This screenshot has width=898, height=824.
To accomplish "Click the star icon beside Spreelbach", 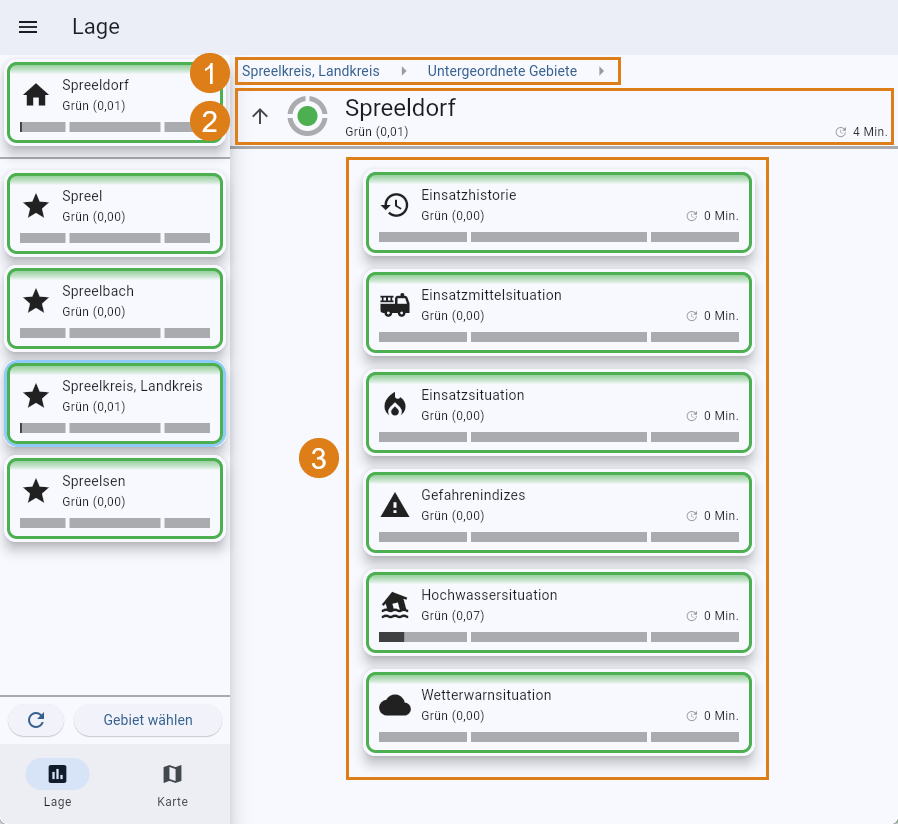I will point(36,301).
